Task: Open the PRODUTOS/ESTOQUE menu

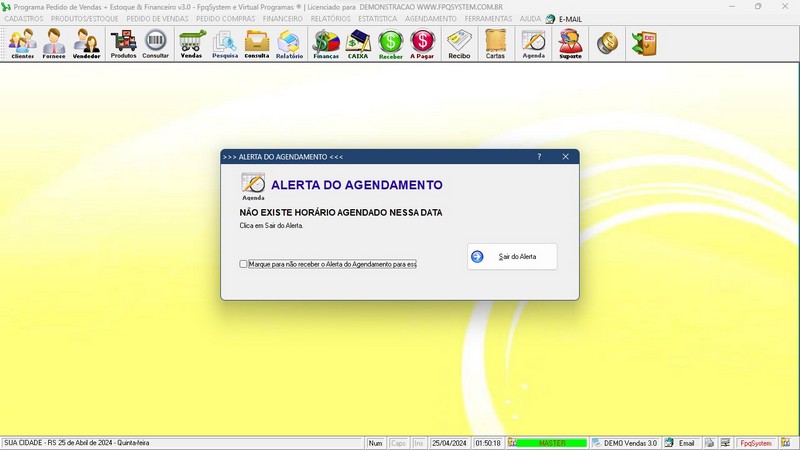Action: click(84, 19)
